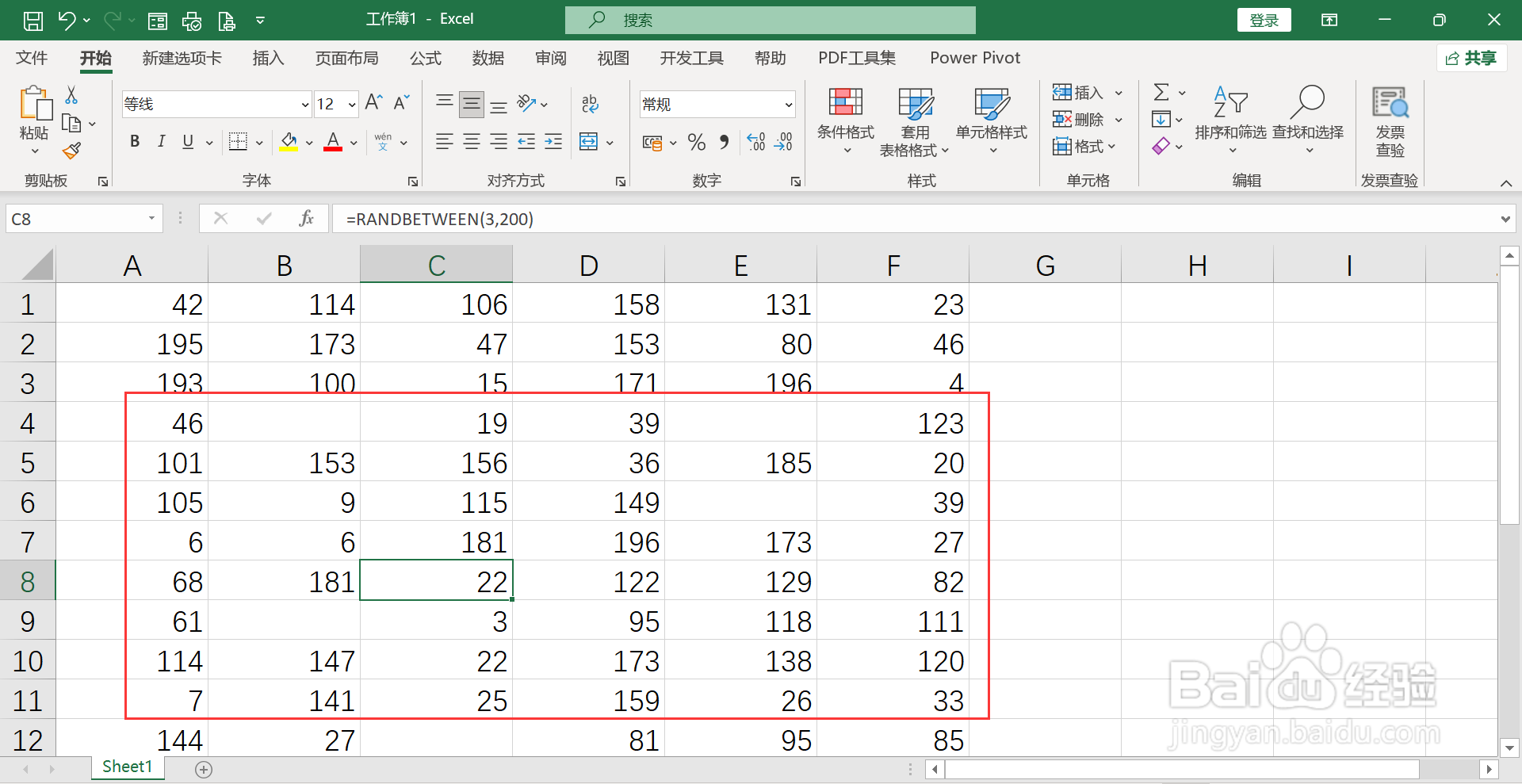Toggle Bold formatting
Screen dimensions: 1522x784
coord(135,142)
